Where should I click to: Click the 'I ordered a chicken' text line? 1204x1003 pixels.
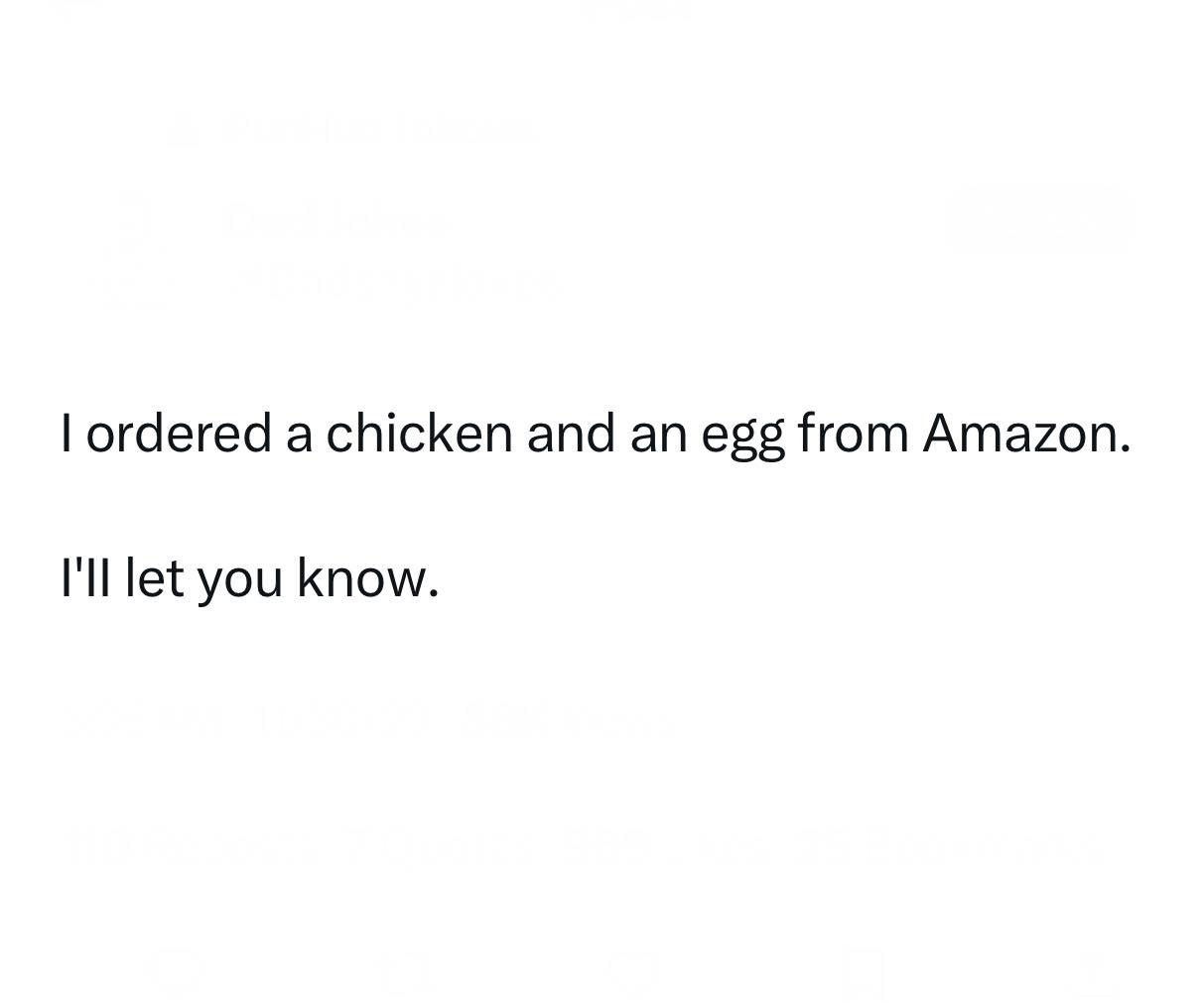pyautogui.click(x=596, y=434)
